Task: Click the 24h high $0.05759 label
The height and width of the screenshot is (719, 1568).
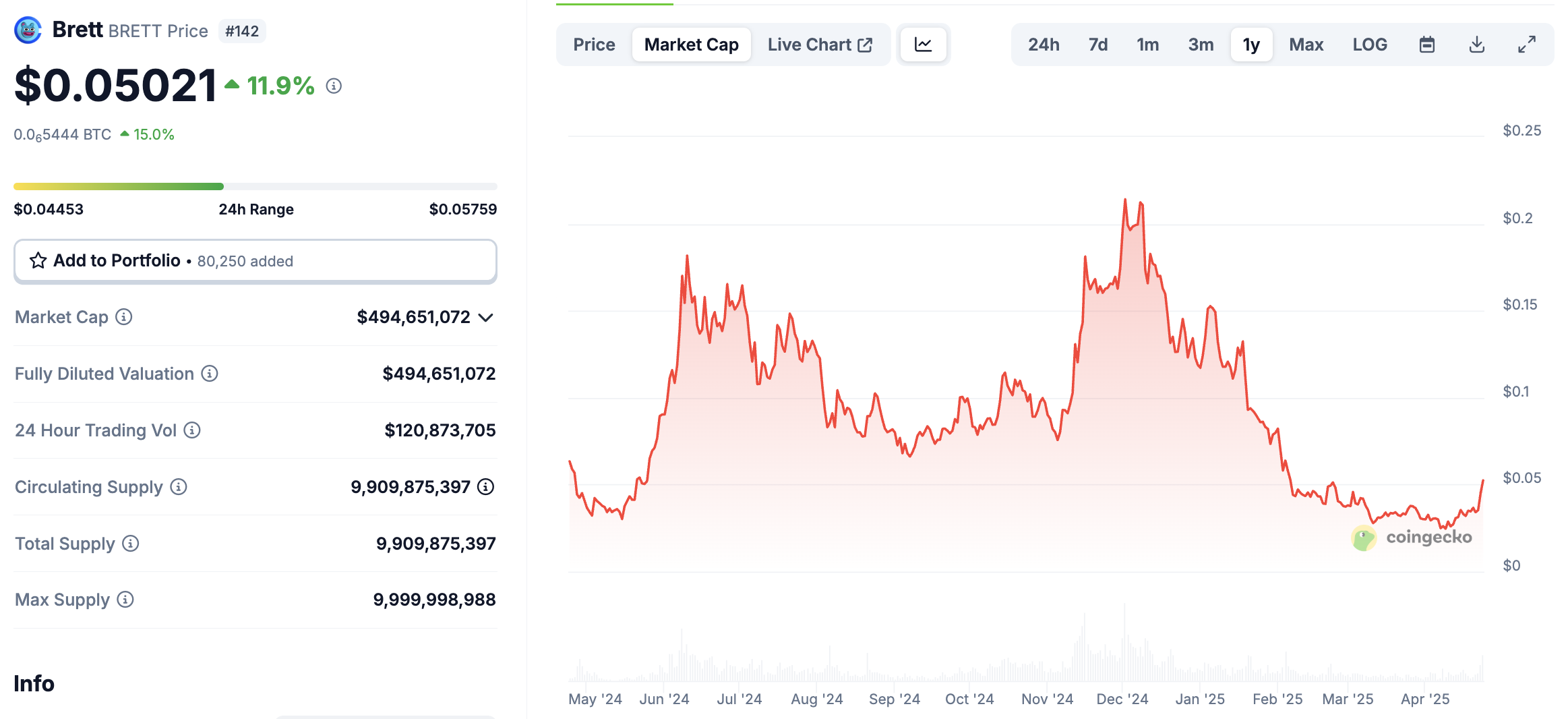Action: point(463,209)
